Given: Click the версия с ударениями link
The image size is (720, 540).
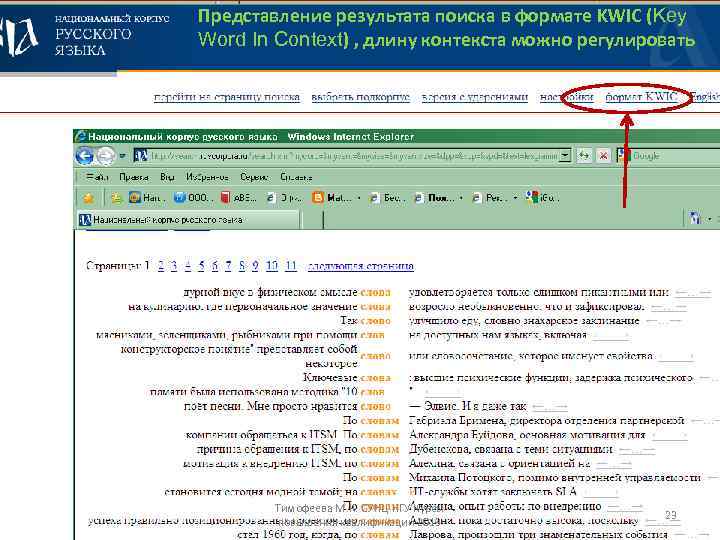Looking at the screenshot, I should [474, 97].
